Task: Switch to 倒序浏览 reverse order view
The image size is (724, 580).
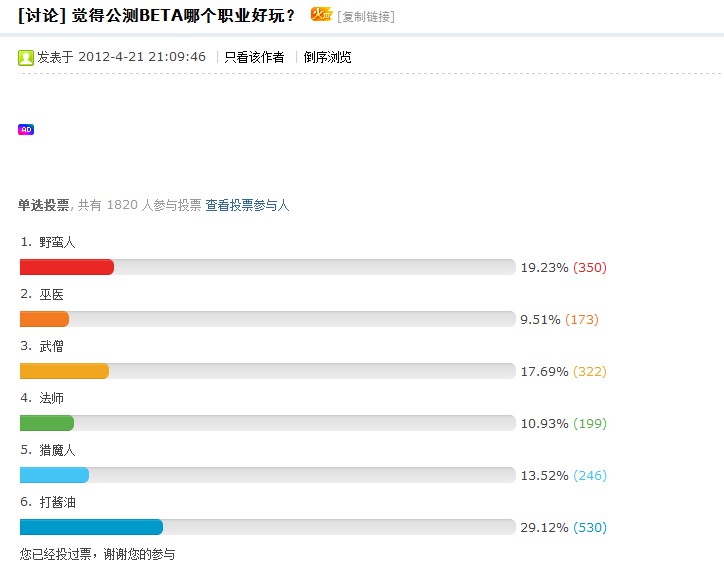Action: point(328,57)
